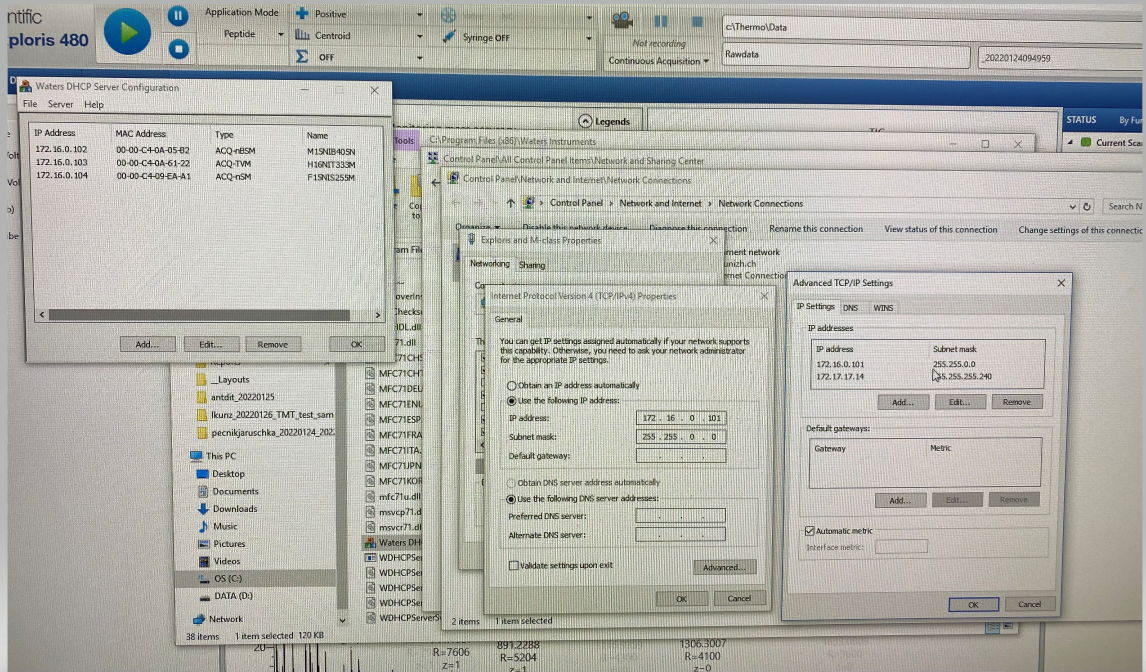This screenshot has width=1146, height=672.
Task: Click the Legends button
Action: pyautogui.click(x=604, y=121)
